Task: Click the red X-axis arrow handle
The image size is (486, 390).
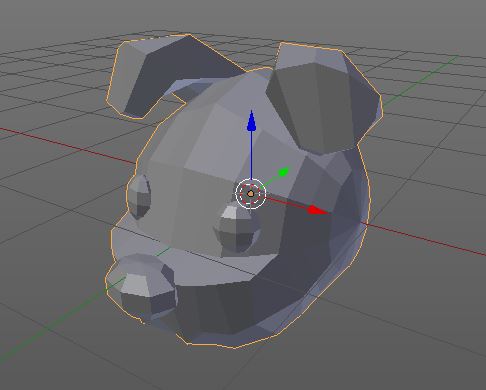Action: click(318, 210)
